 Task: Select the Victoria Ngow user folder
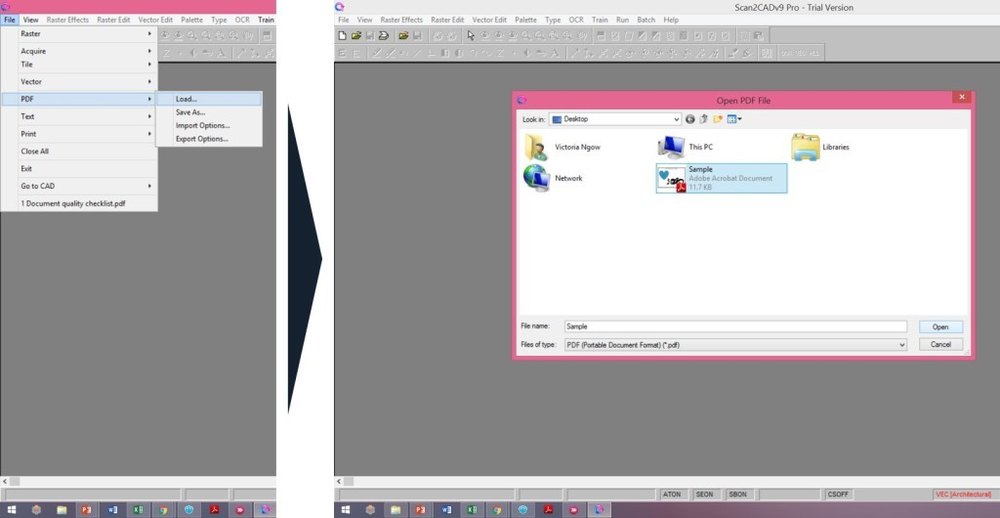pyautogui.click(x=562, y=147)
